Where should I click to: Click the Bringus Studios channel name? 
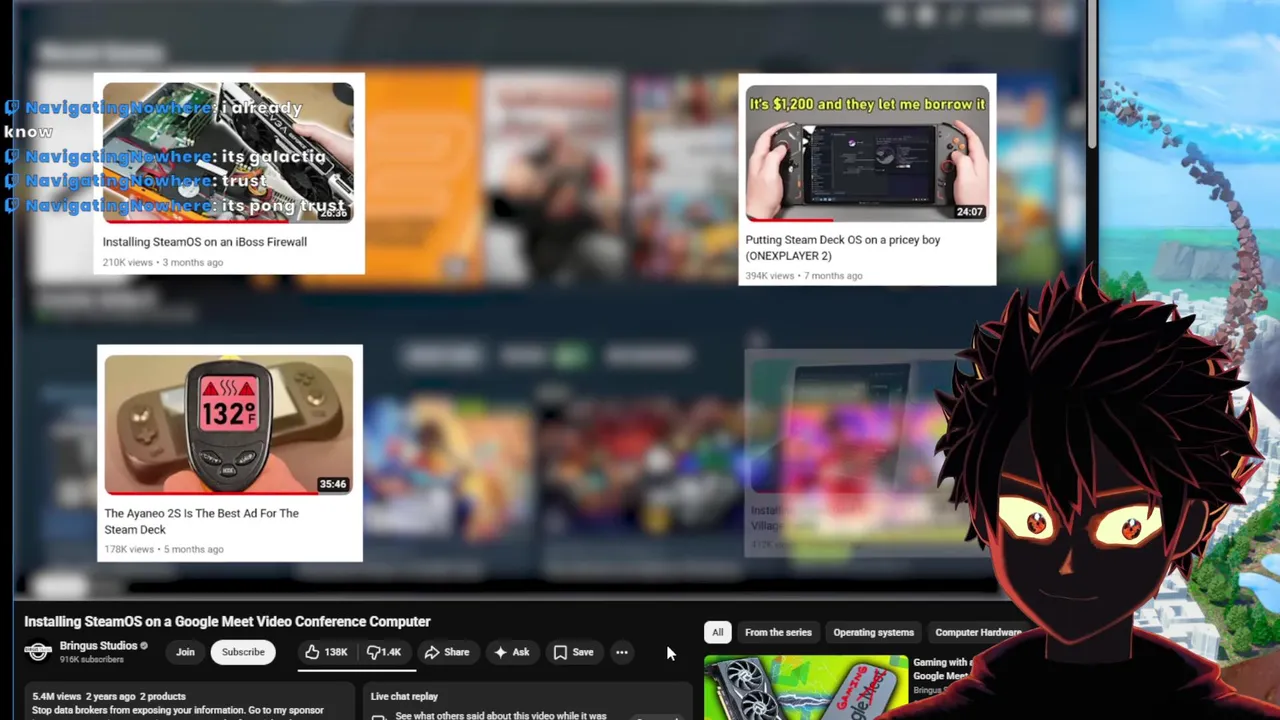pyautogui.click(x=98, y=646)
